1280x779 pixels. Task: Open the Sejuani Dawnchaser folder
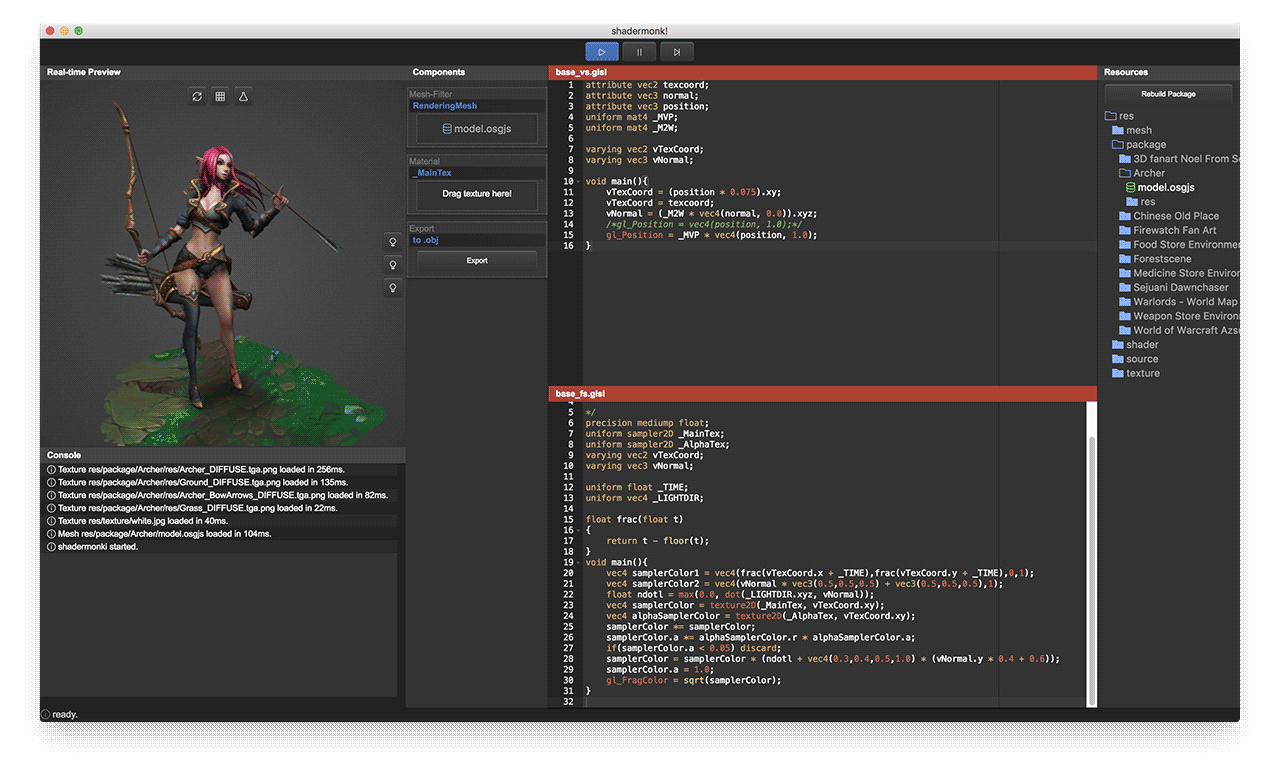pos(1173,287)
